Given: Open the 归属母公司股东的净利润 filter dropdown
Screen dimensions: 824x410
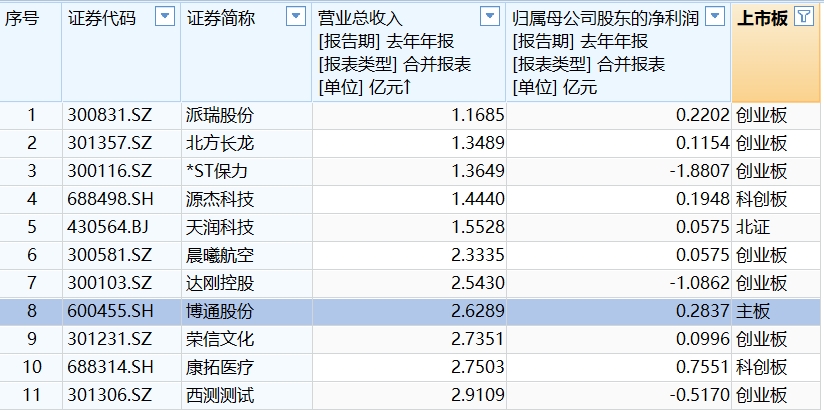Looking at the screenshot, I should [715, 17].
